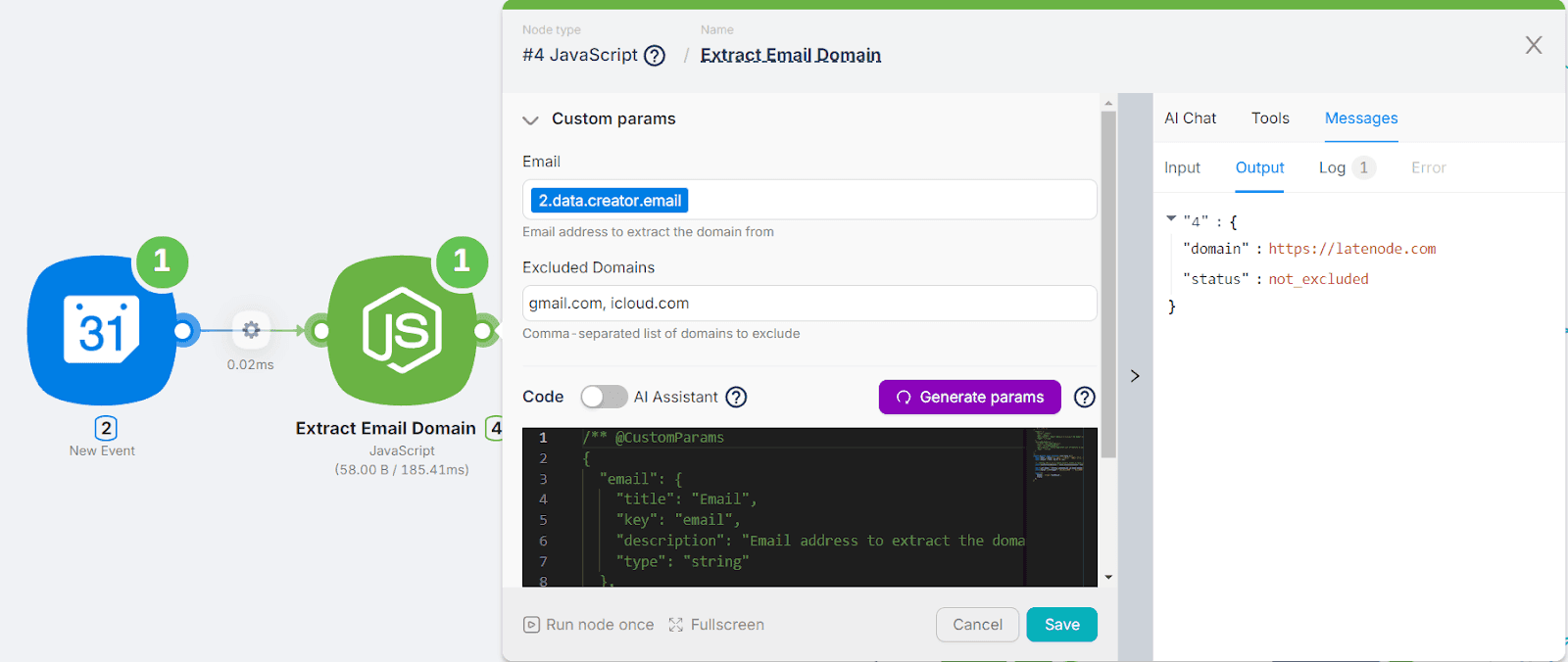Click help icon beside AI Assistant
This screenshot has height=662, width=1568.
(736, 397)
